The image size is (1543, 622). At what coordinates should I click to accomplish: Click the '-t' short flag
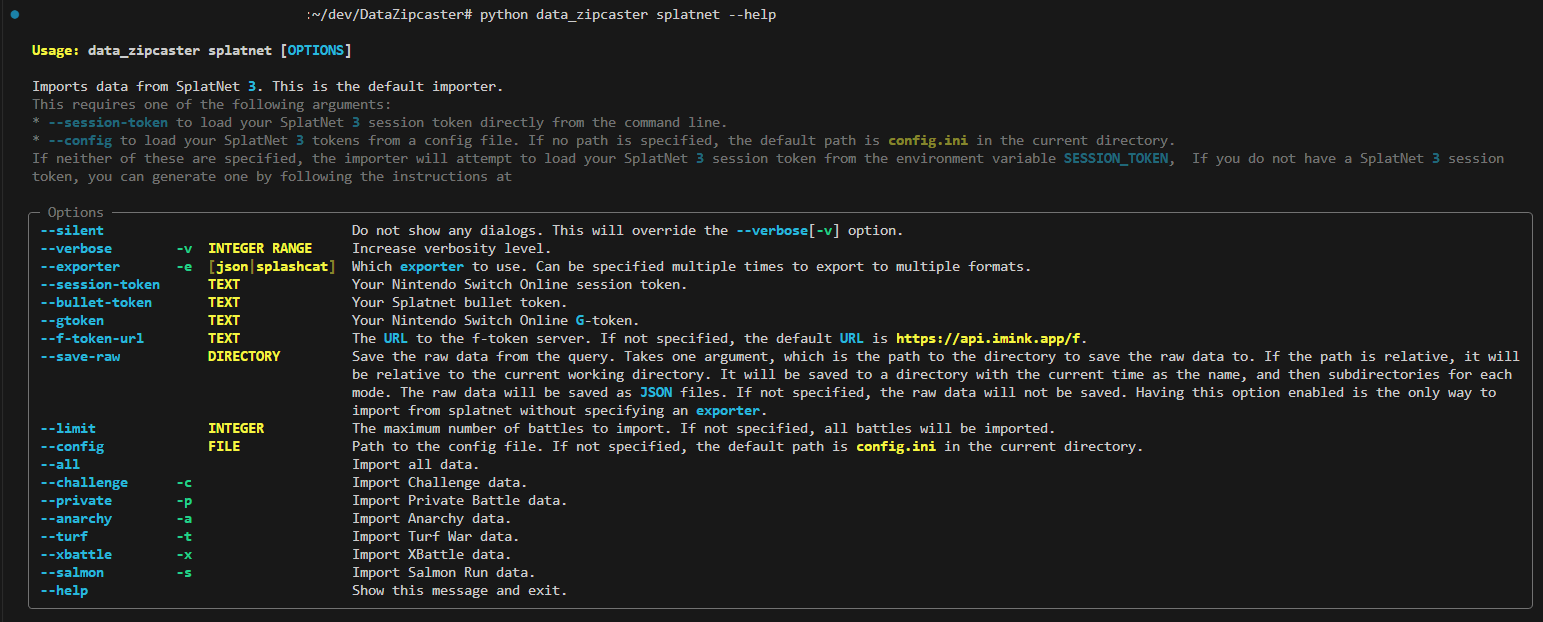[x=184, y=537]
